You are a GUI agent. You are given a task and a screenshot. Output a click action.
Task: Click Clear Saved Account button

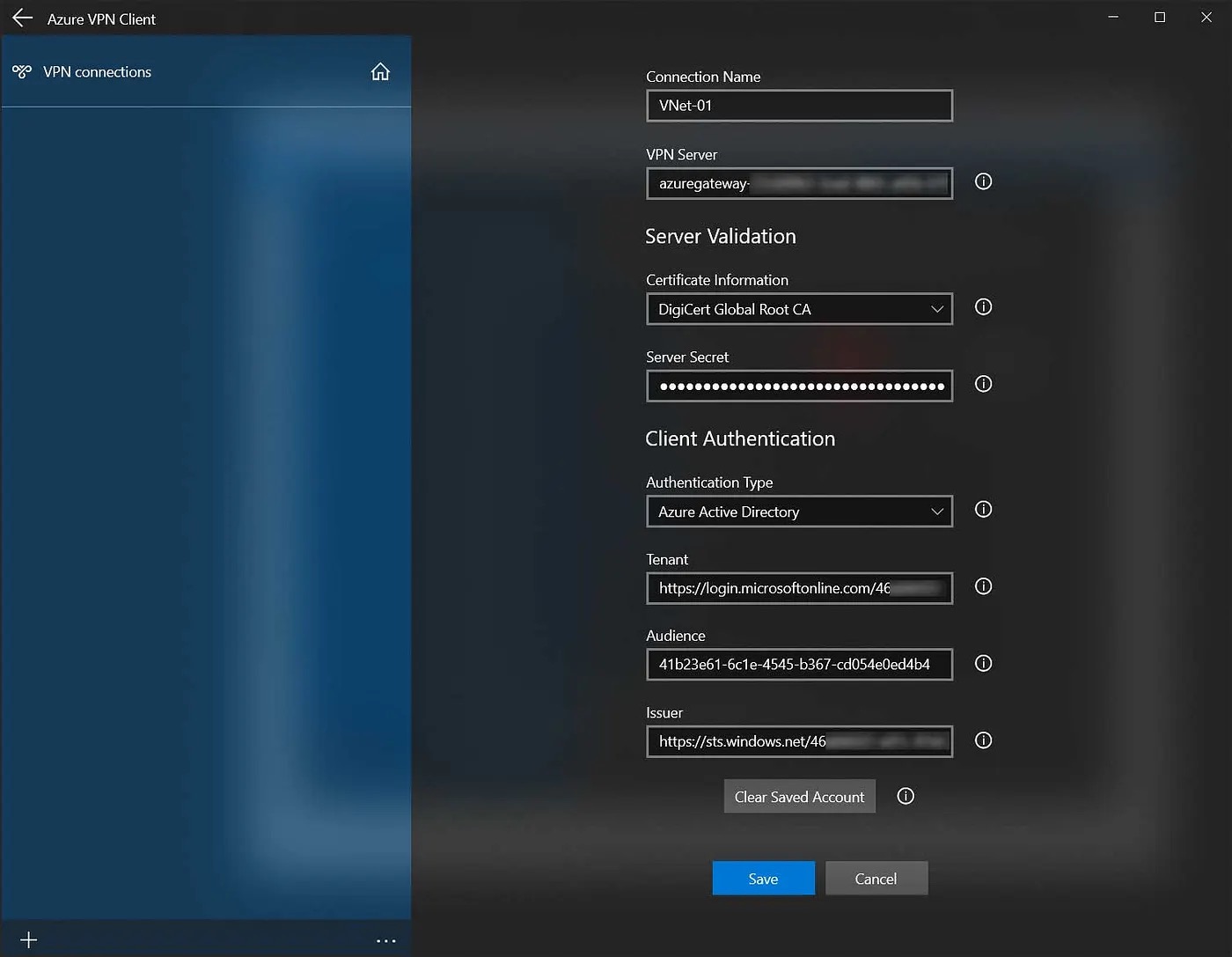coord(799,797)
